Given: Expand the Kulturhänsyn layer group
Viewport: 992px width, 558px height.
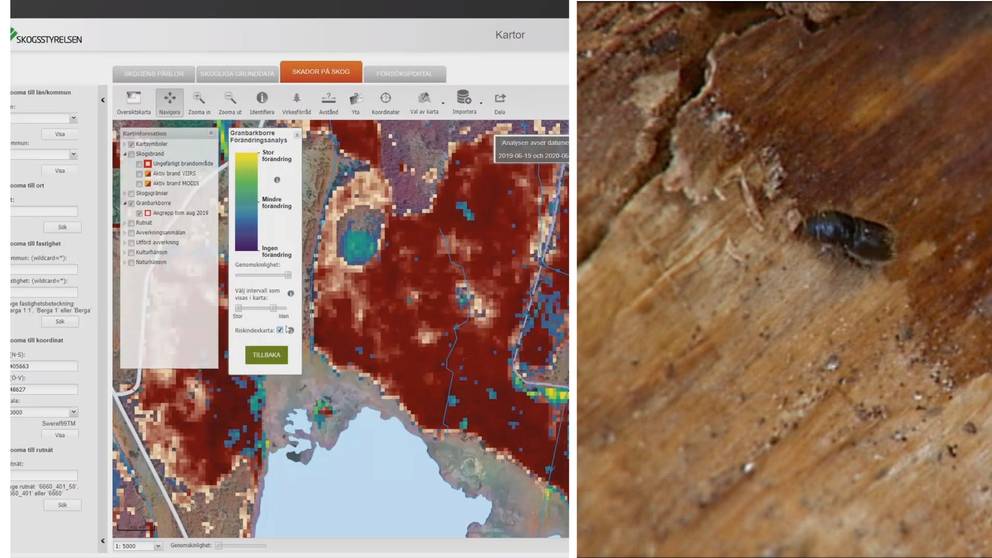Looking at the screenshot, I should [x=124, y=252].
